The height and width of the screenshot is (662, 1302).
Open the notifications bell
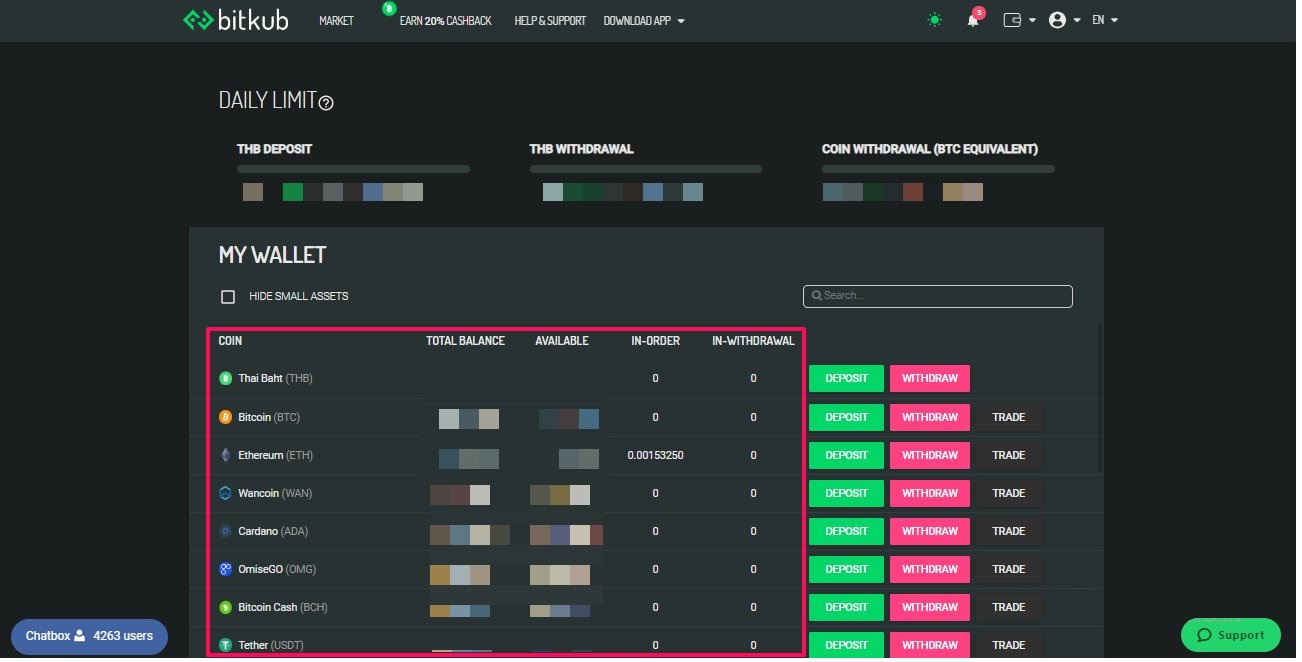[971, 19]
